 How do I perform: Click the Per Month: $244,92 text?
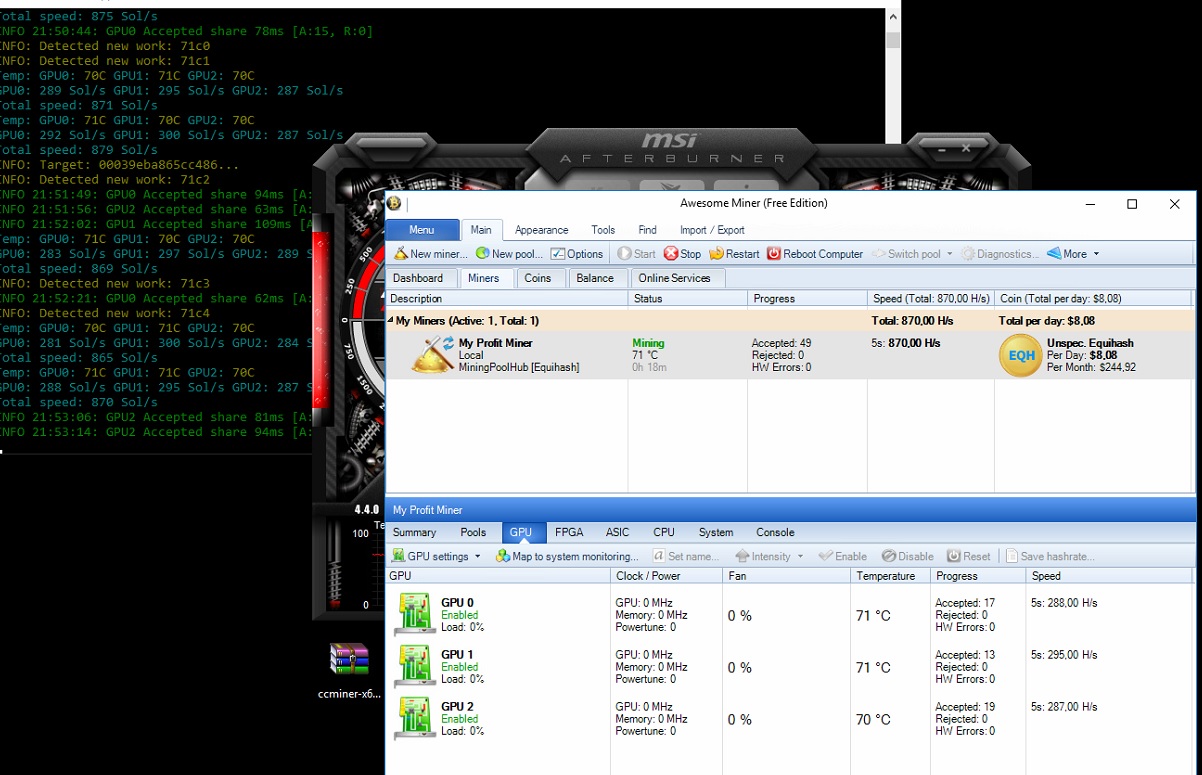click(x=1091, y=367)
